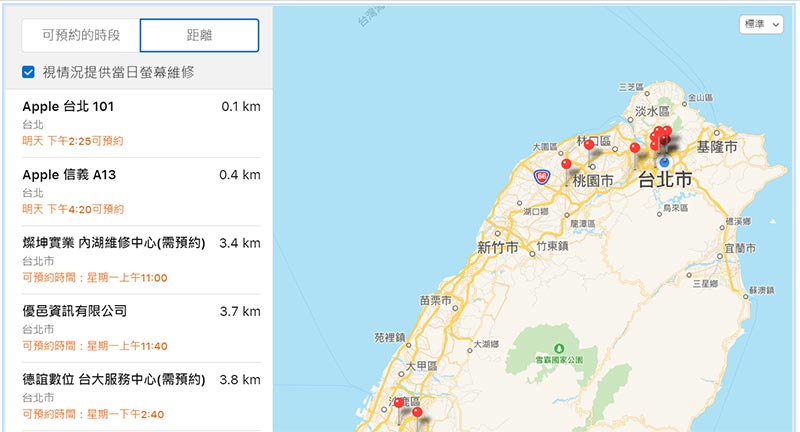
Task: Click the red pin at 林口區
Action: click(x=589, y=145)
